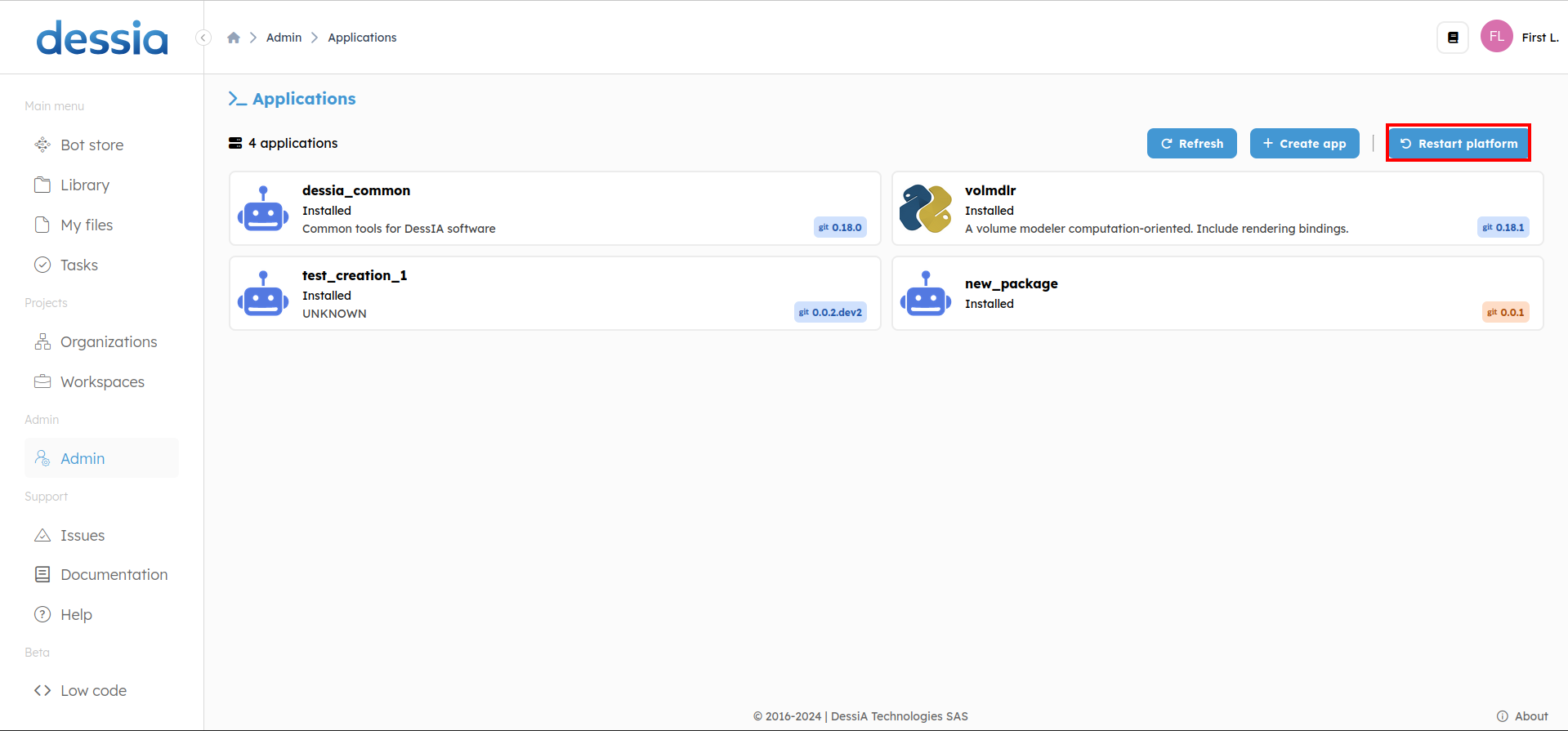Viewport: 1568px width, 731px height.
Task: Click the Library folder icon
Action: tap(42, 185)
